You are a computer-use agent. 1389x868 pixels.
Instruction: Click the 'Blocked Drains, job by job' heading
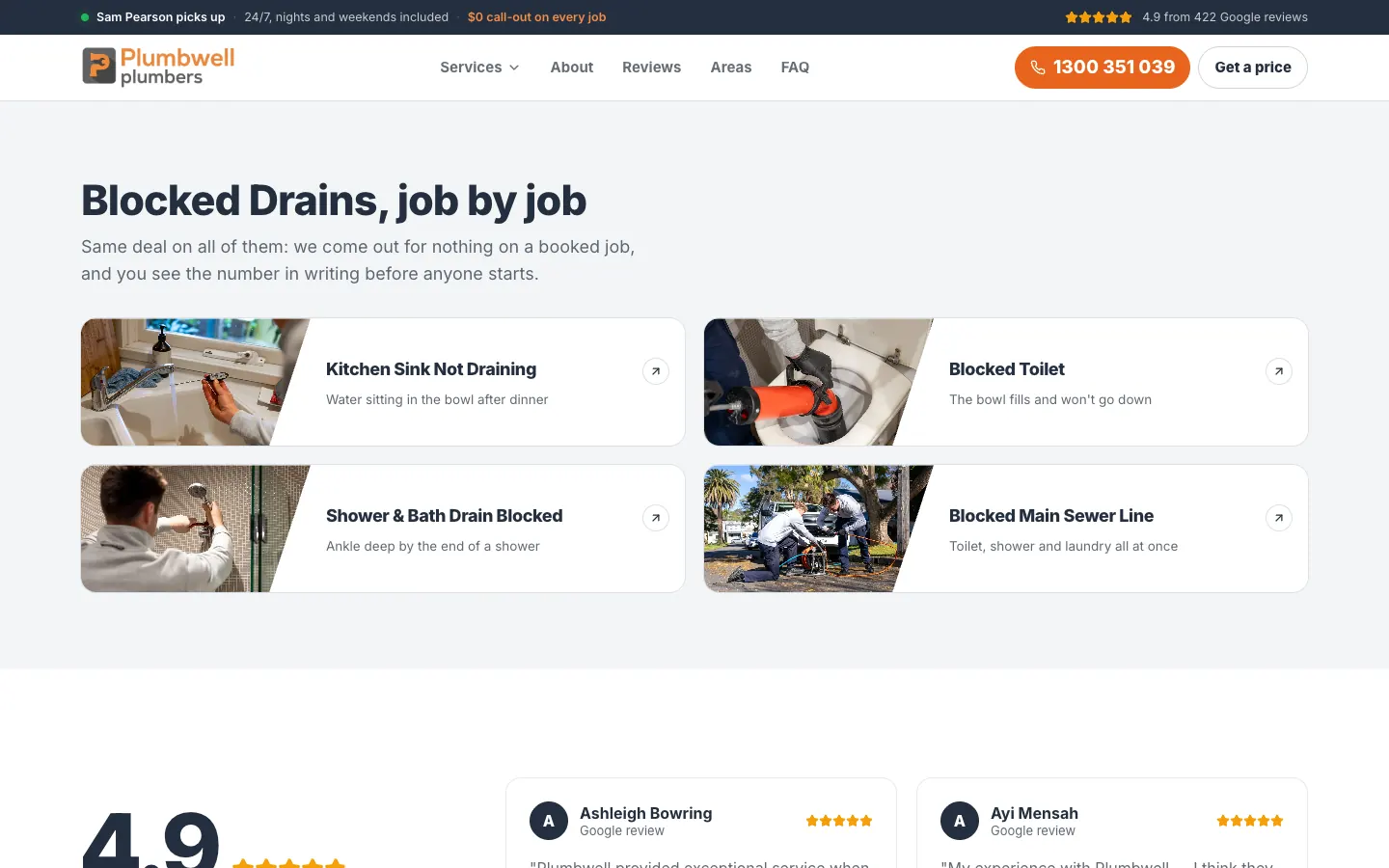pos(334,201)
